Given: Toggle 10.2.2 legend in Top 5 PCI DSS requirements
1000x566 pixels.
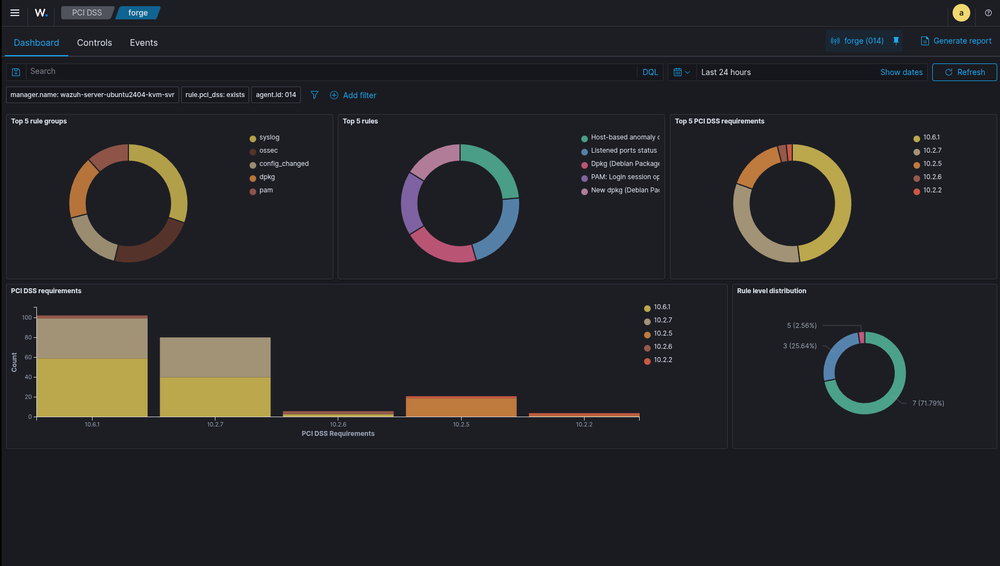Looking at the screenshot, I should click(927, 191).
